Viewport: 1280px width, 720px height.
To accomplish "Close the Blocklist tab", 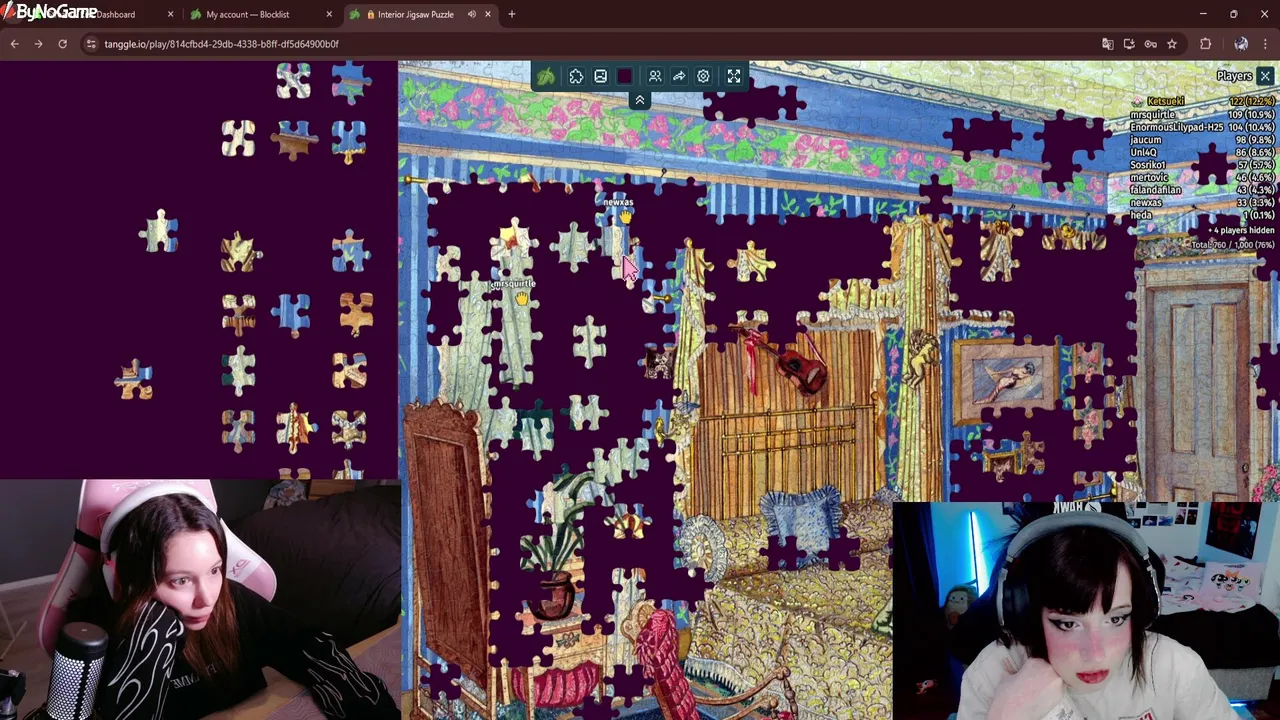I will 329,14.
